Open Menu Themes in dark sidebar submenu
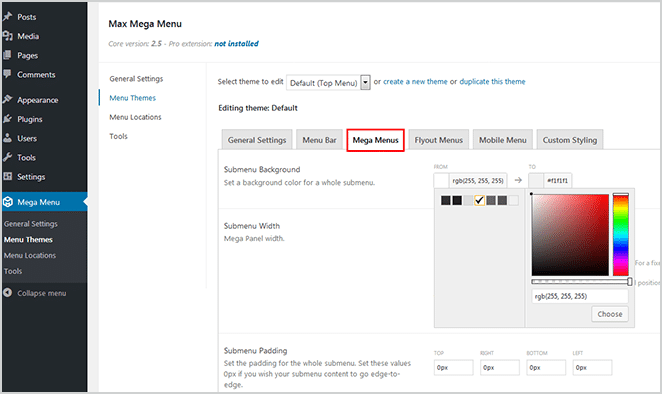The height and width of the screenshot is (394, 662). pyautogui.click(x=28, y=239)
